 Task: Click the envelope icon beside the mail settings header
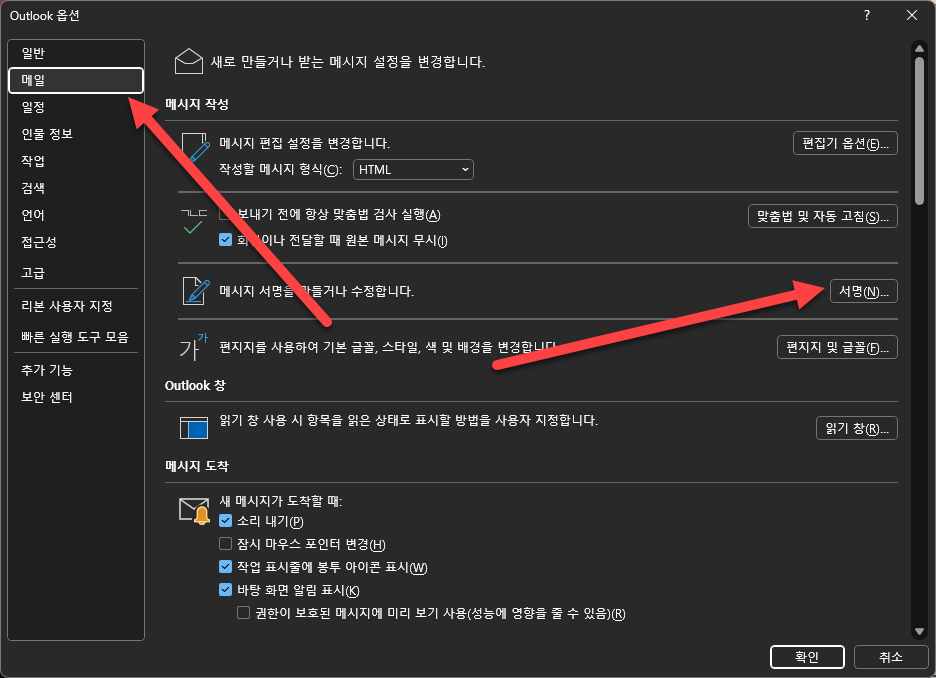click(x=189, y=61)
